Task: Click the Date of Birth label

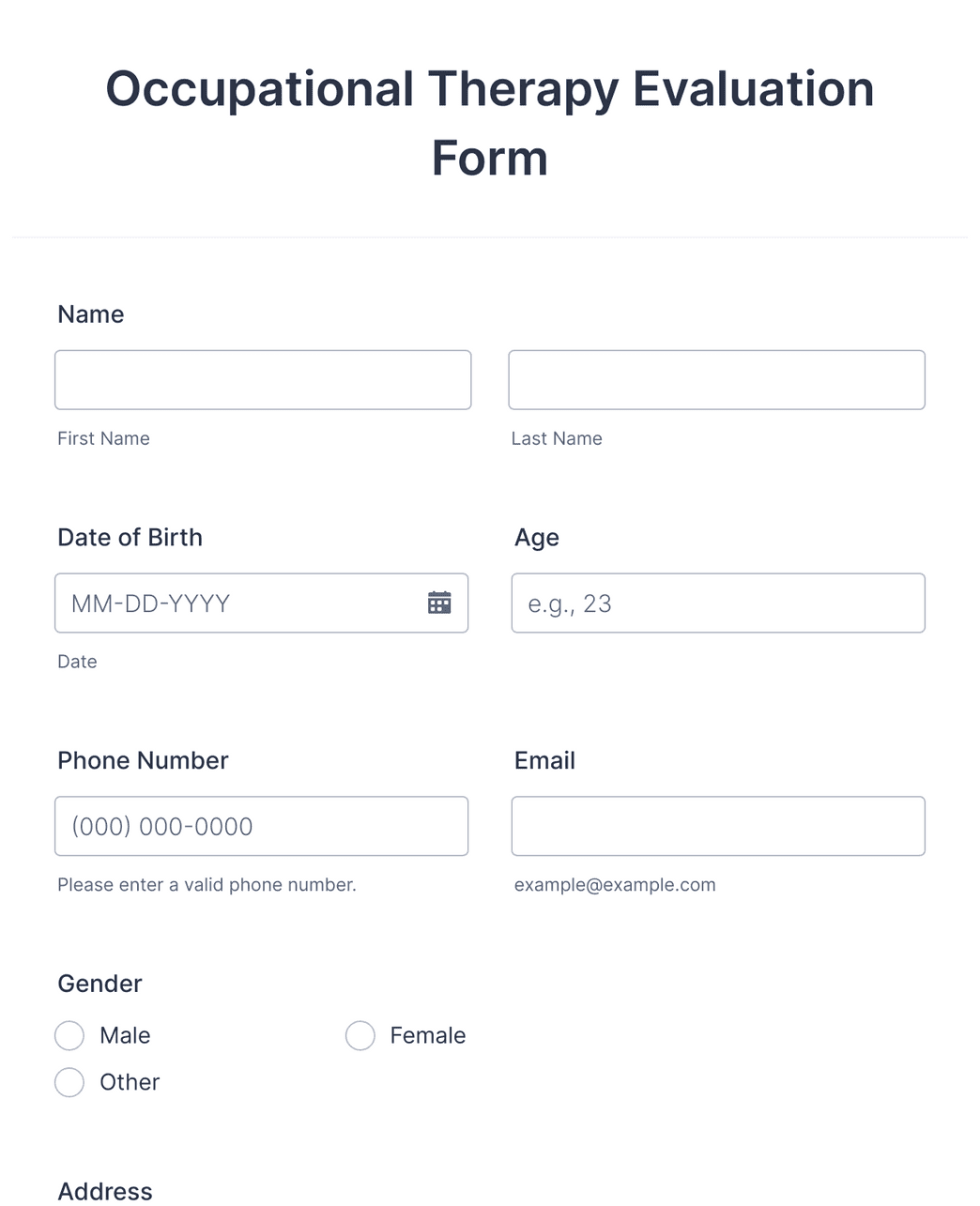Action: tap(130, 538)
